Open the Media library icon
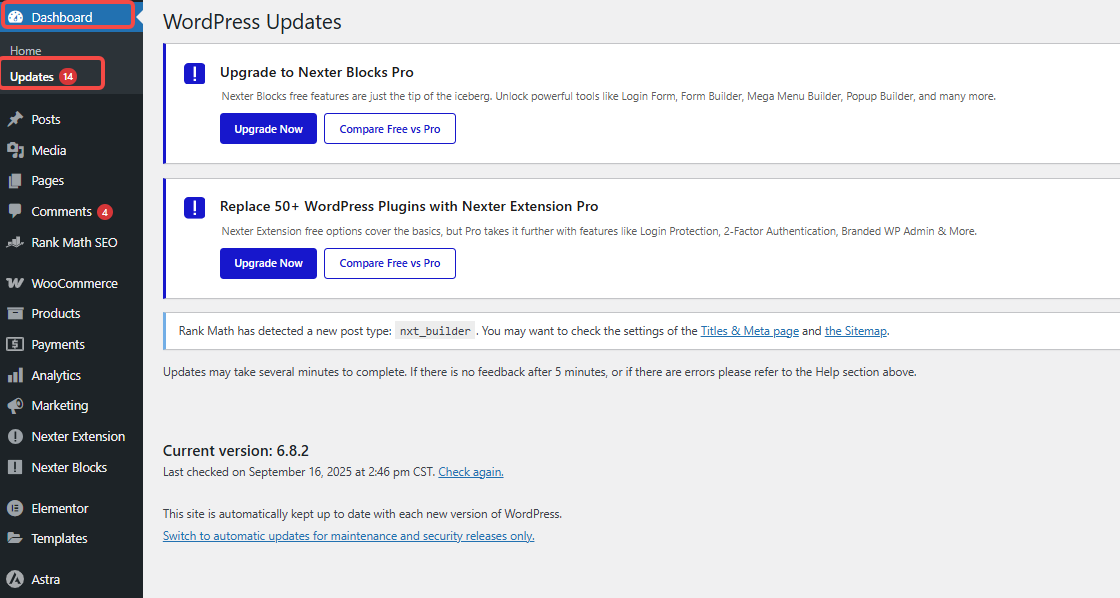The width and height of the screenshot is (1120, 598). pyautogui.click(x=15, y=150)
